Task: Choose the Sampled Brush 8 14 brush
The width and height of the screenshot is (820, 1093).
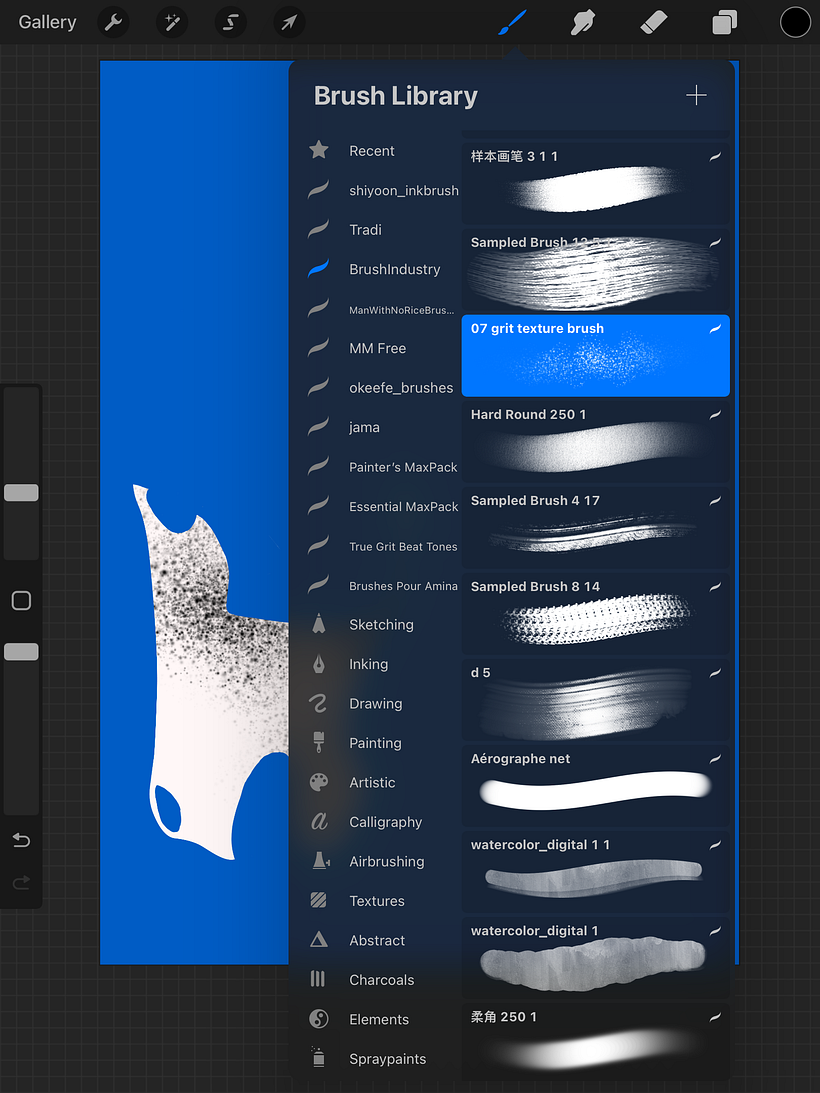Action: (595, 613)
